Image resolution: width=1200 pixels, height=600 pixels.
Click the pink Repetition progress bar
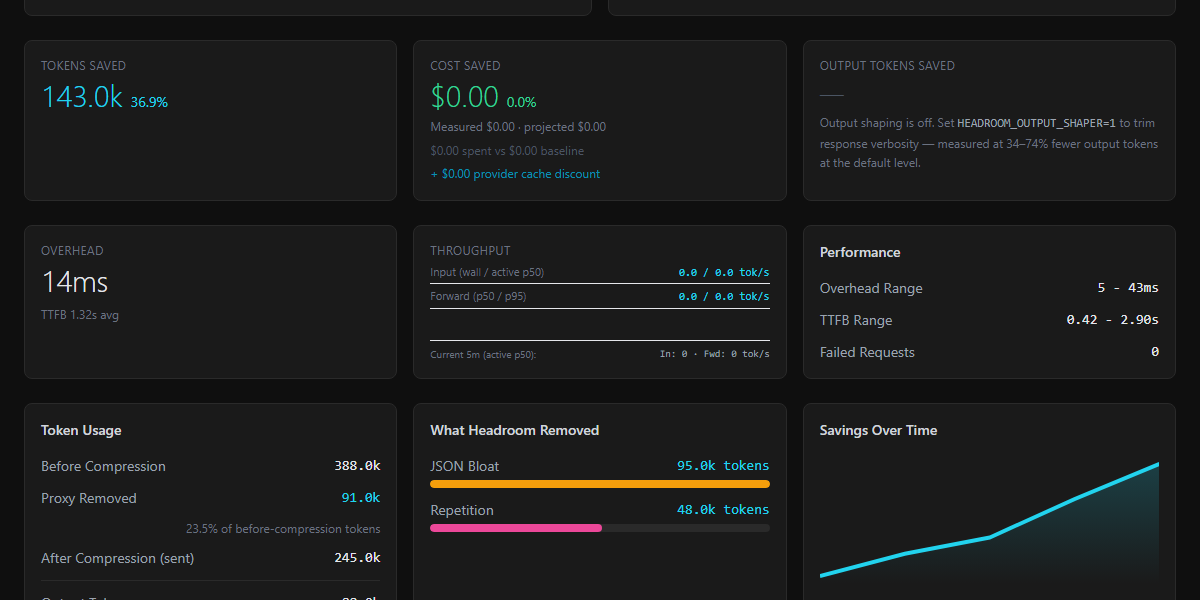click(x=516, y=528)
